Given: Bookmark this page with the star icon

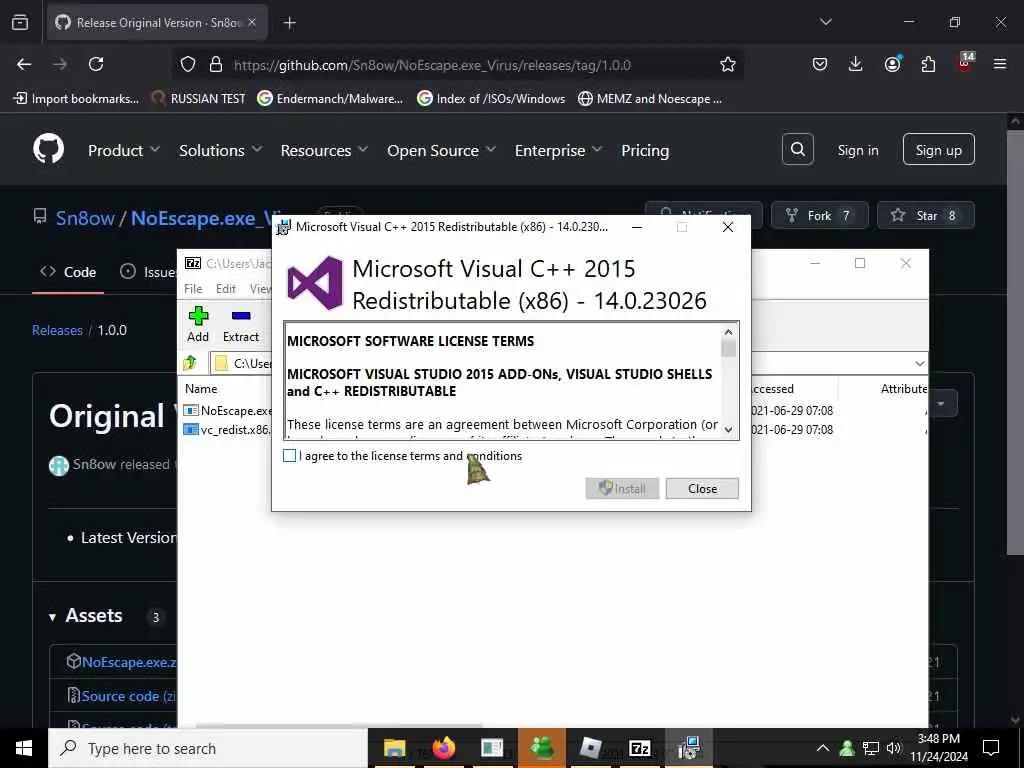Looking at the screenshot, I should [728, 64].
